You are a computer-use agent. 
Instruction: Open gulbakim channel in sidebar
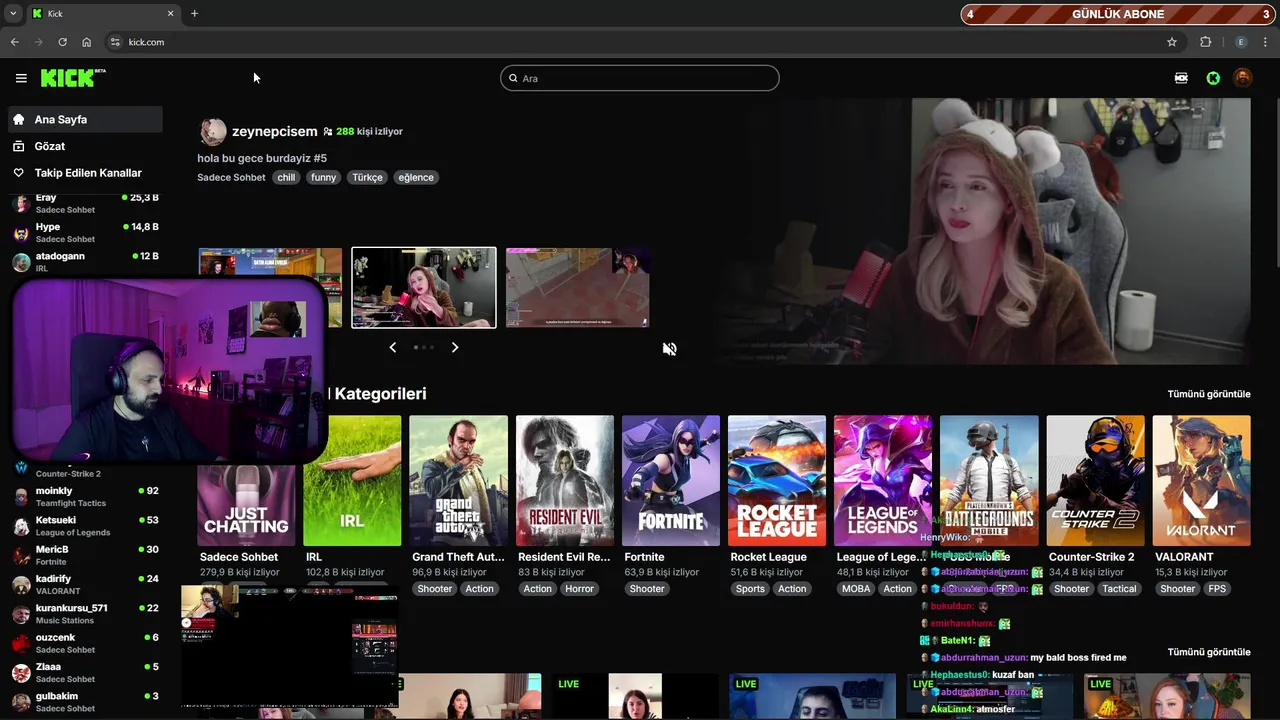point(85,701)
